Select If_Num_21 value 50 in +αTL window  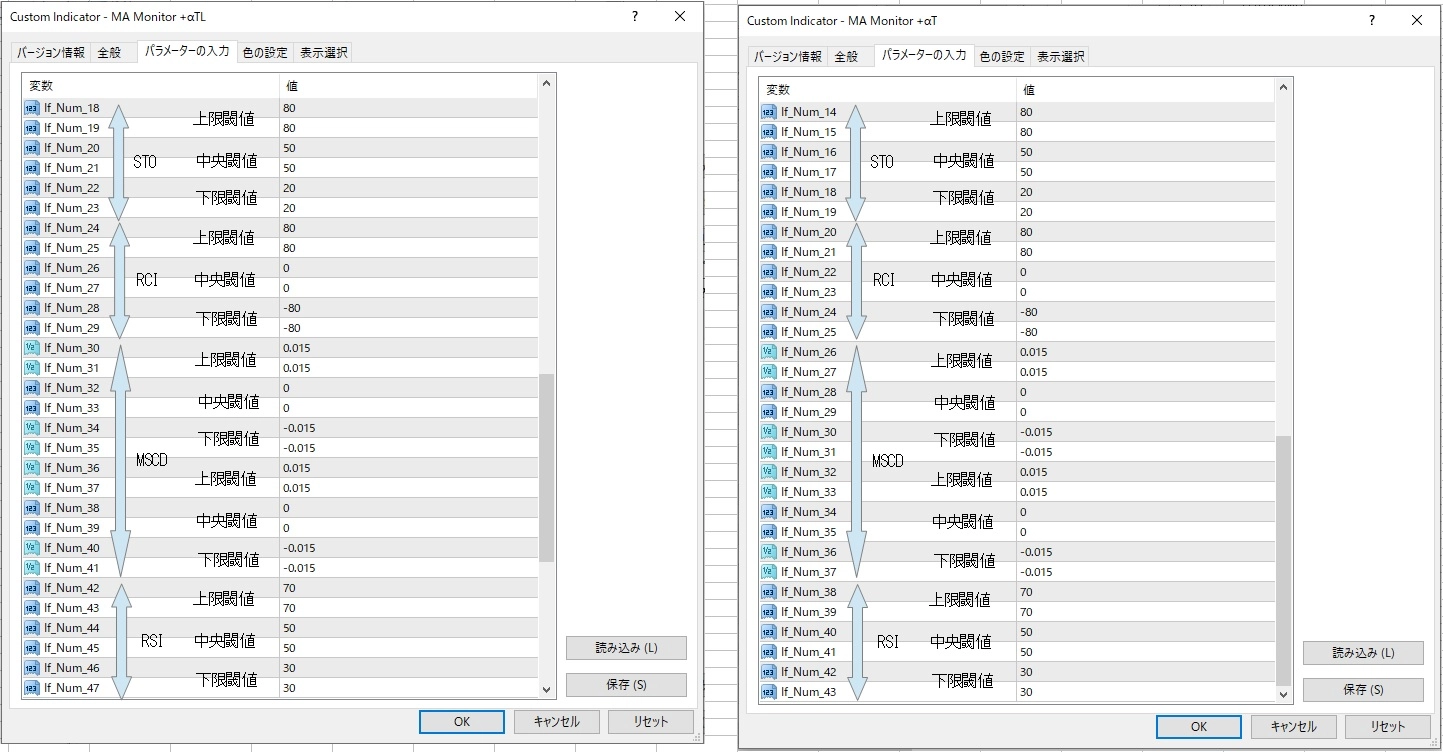(x=289, y=168)
